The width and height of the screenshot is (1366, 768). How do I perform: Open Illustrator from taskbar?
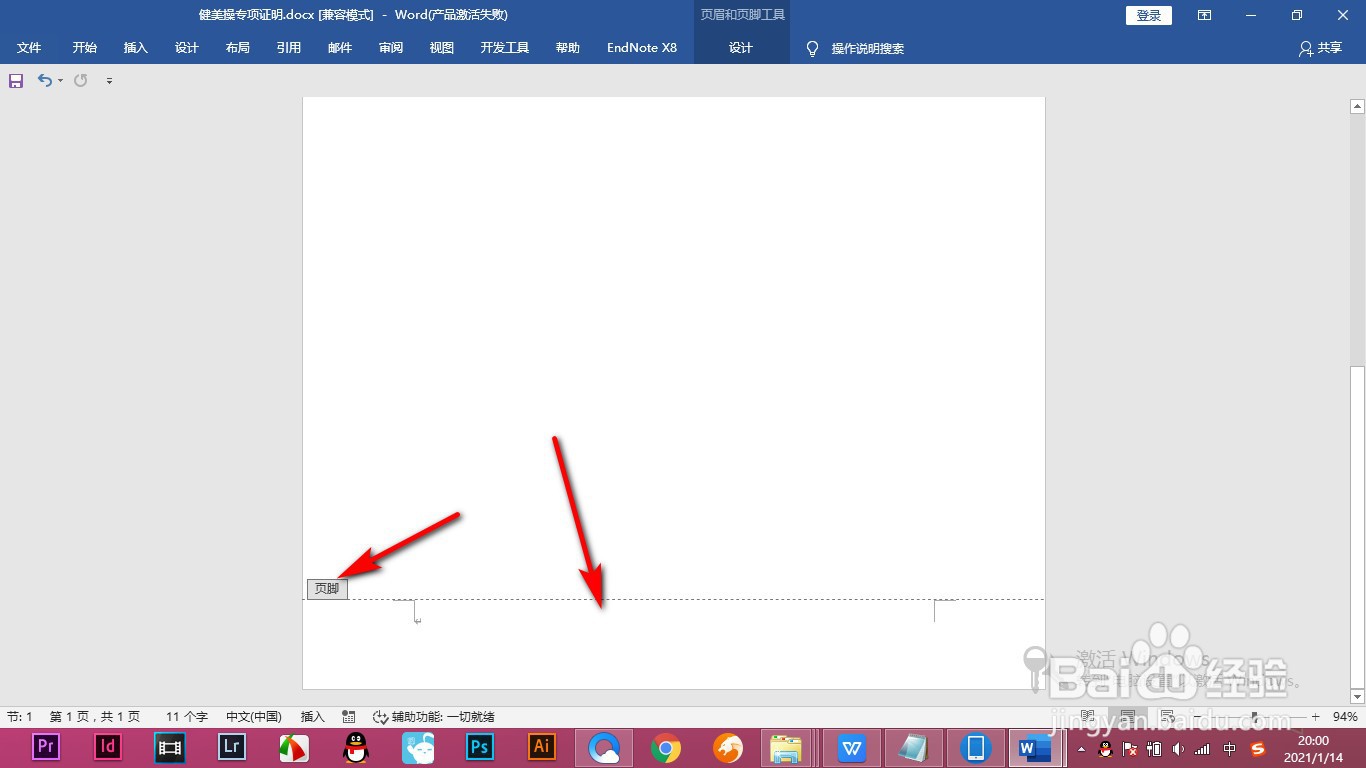(542, 747)
